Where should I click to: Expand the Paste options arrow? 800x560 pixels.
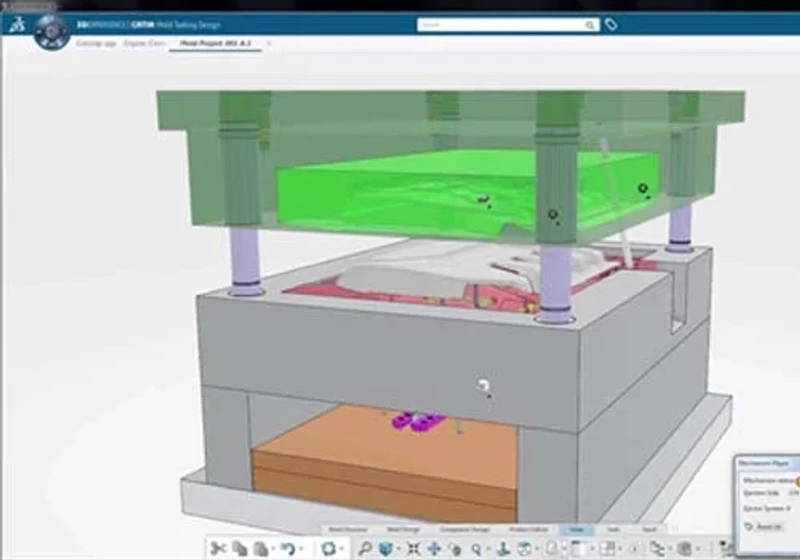point(274,549)
